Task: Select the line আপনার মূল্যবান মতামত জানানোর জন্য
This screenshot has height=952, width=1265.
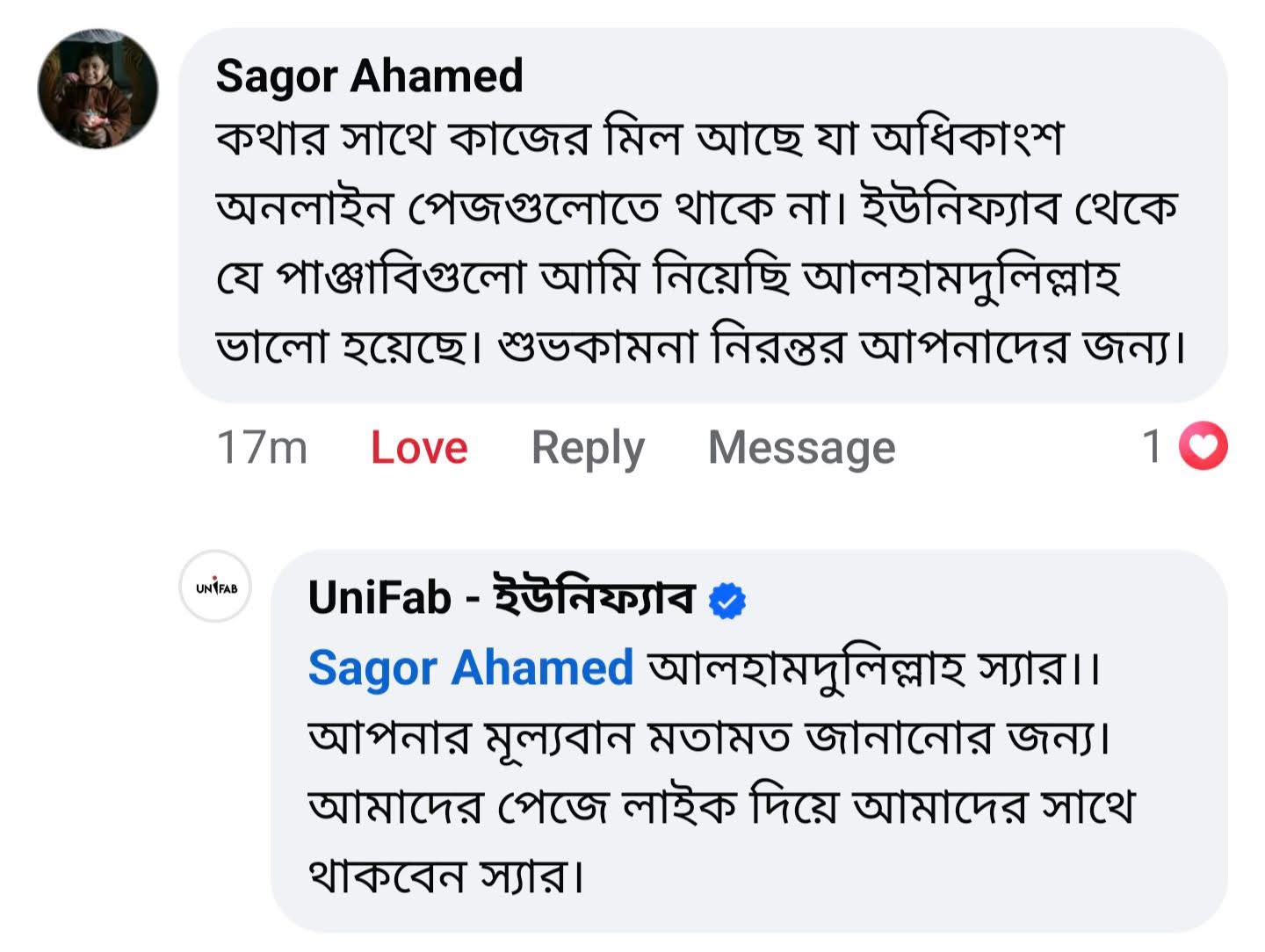Action: [x=710, y=739]
